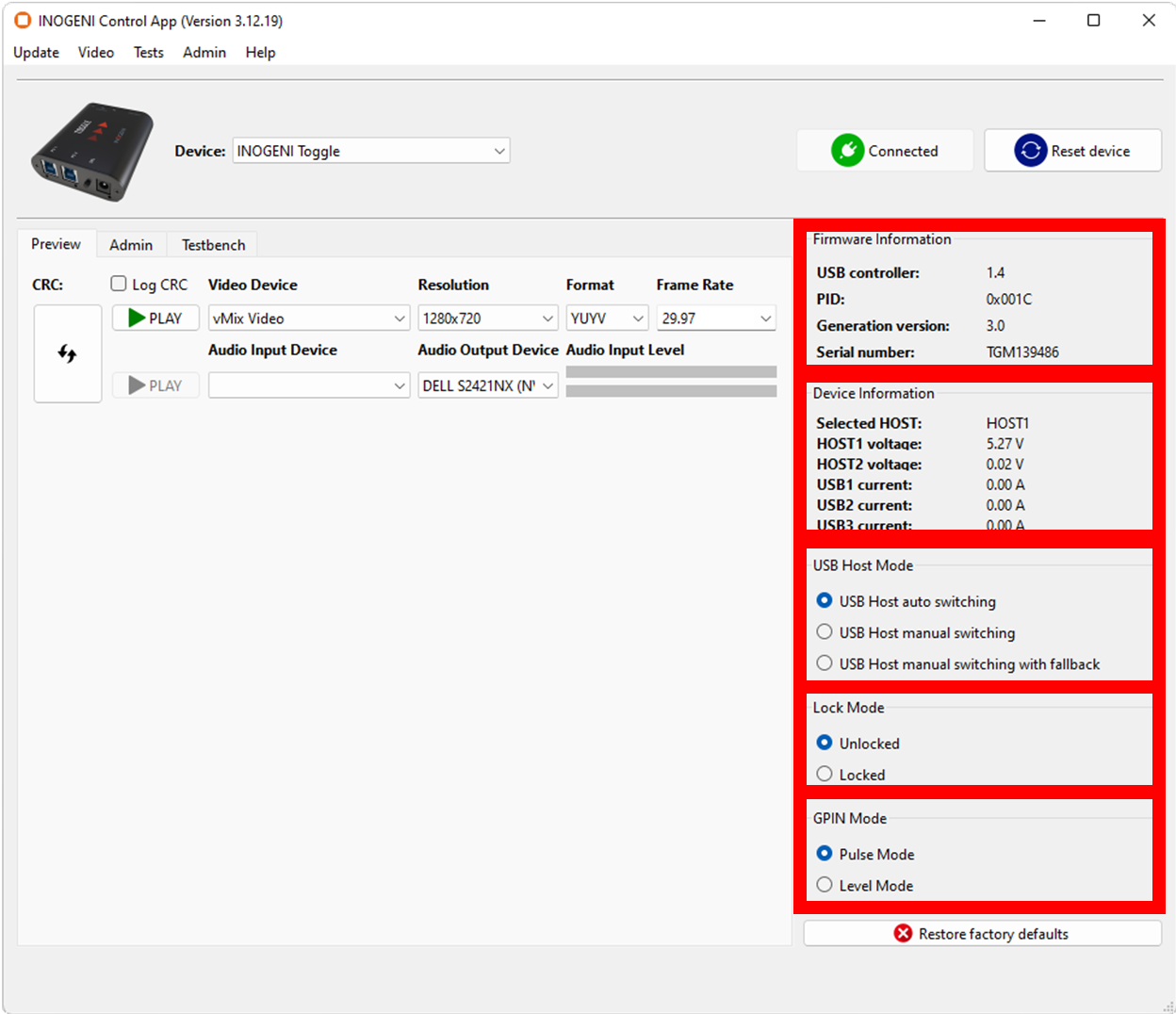Image resolution: width=1176 pixels, height=1014 pixels.
Task: Click the green Connected plug icon
Action: click(847, 151)
